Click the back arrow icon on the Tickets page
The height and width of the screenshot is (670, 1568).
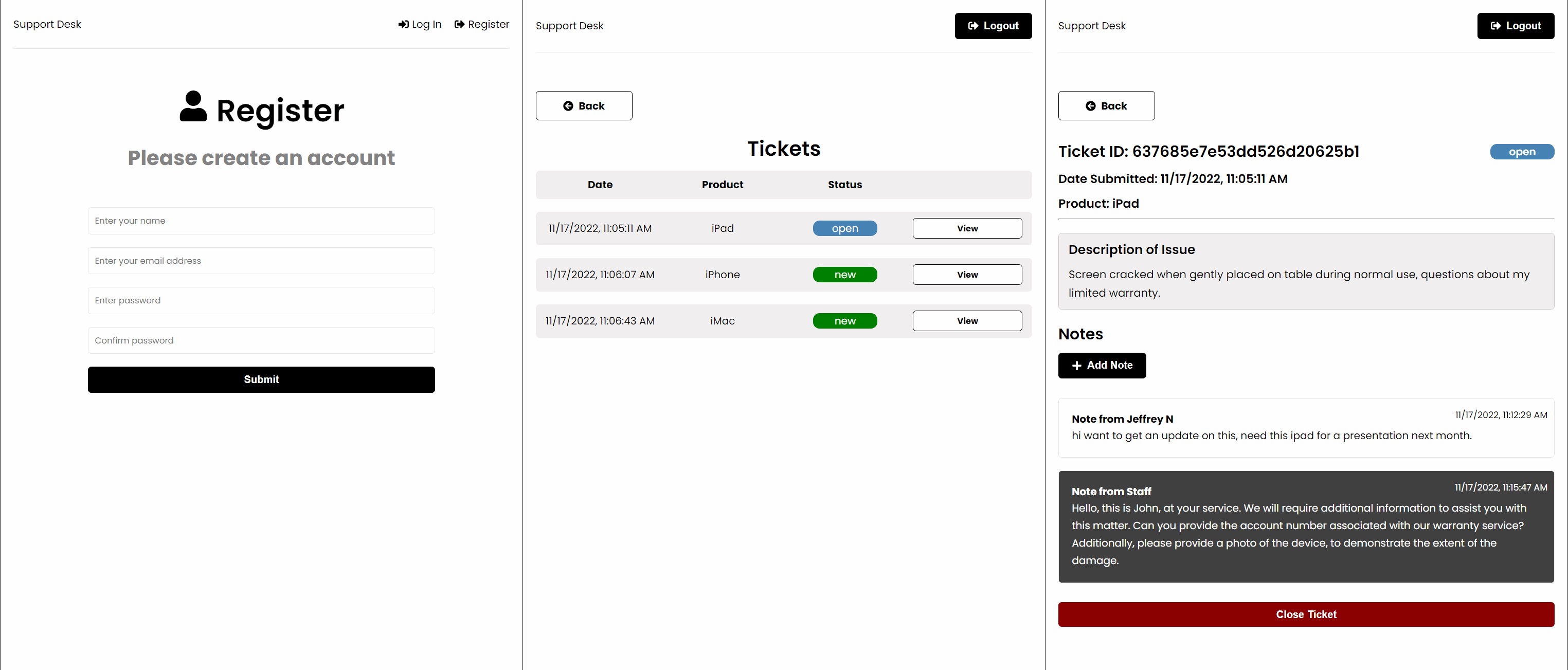pos(567,106)
